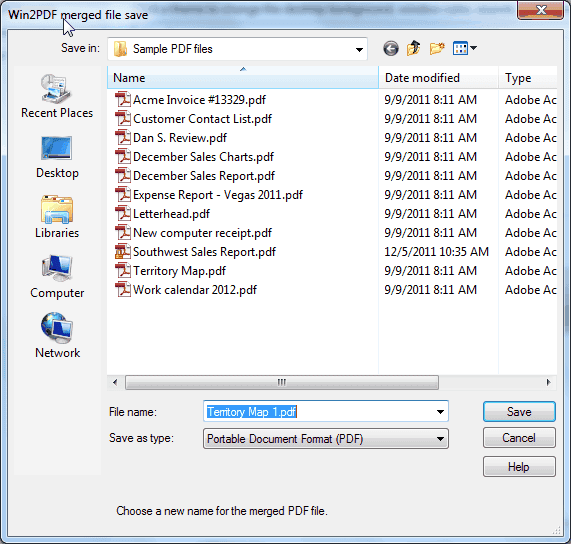
Task: Open Computer in places bar
Action: 57,277
